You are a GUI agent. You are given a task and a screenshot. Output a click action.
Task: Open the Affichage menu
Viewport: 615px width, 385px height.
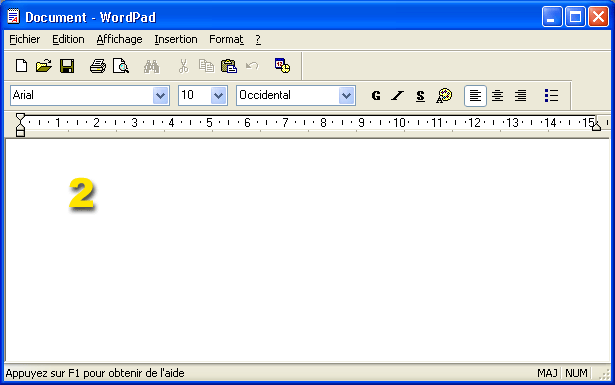119,39
